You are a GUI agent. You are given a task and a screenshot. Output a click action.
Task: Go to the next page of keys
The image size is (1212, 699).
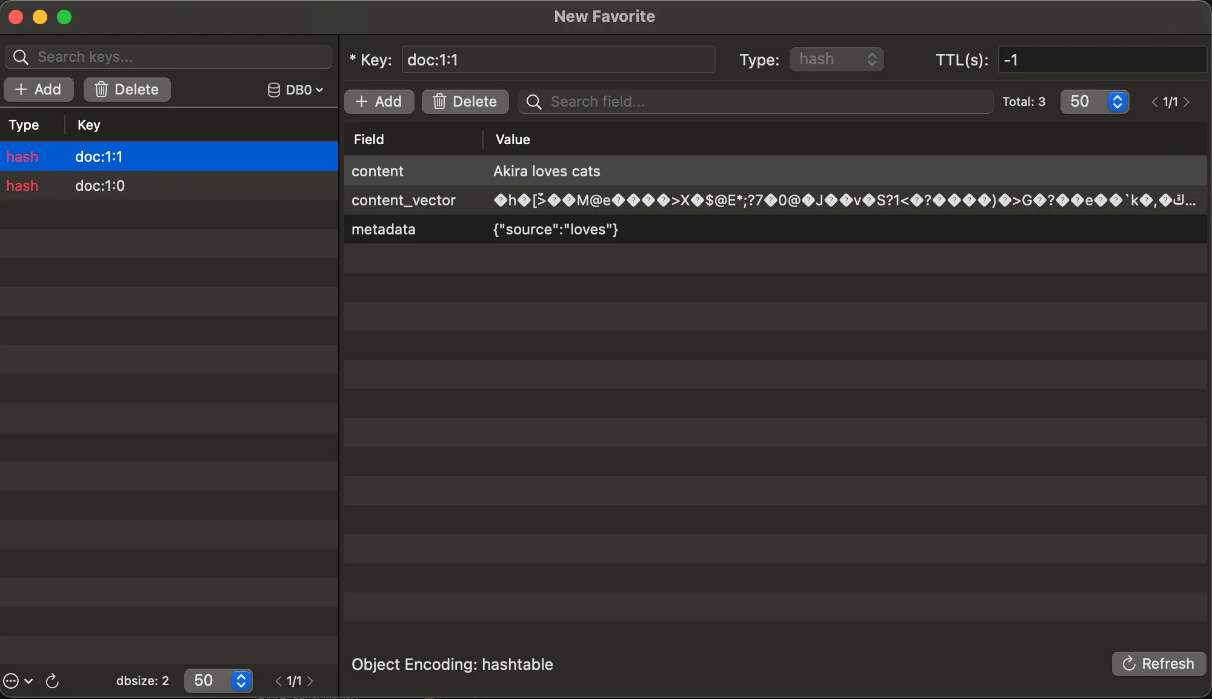pos(310,680)
